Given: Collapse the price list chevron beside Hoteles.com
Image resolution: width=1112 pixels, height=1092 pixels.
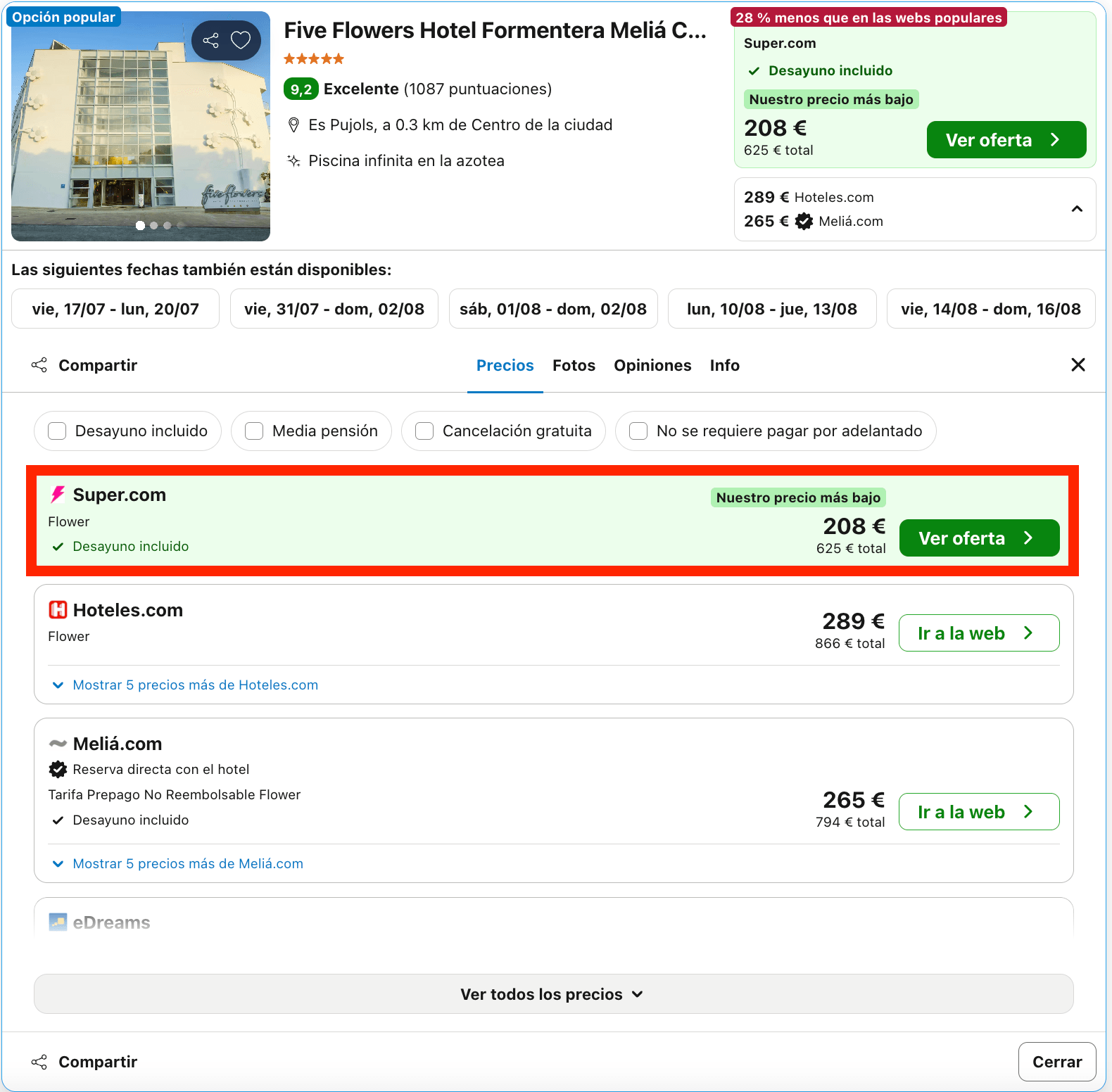Looking at the screenshot, I should tap(1077, 209).
